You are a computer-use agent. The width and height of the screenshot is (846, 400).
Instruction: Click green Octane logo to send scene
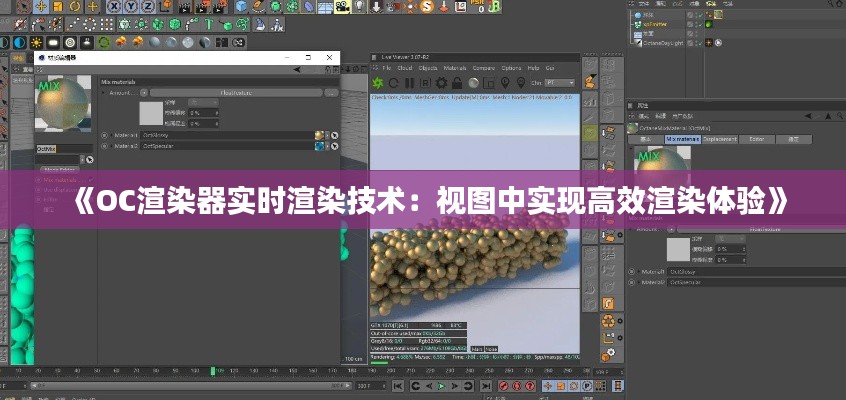coord(378,83)
